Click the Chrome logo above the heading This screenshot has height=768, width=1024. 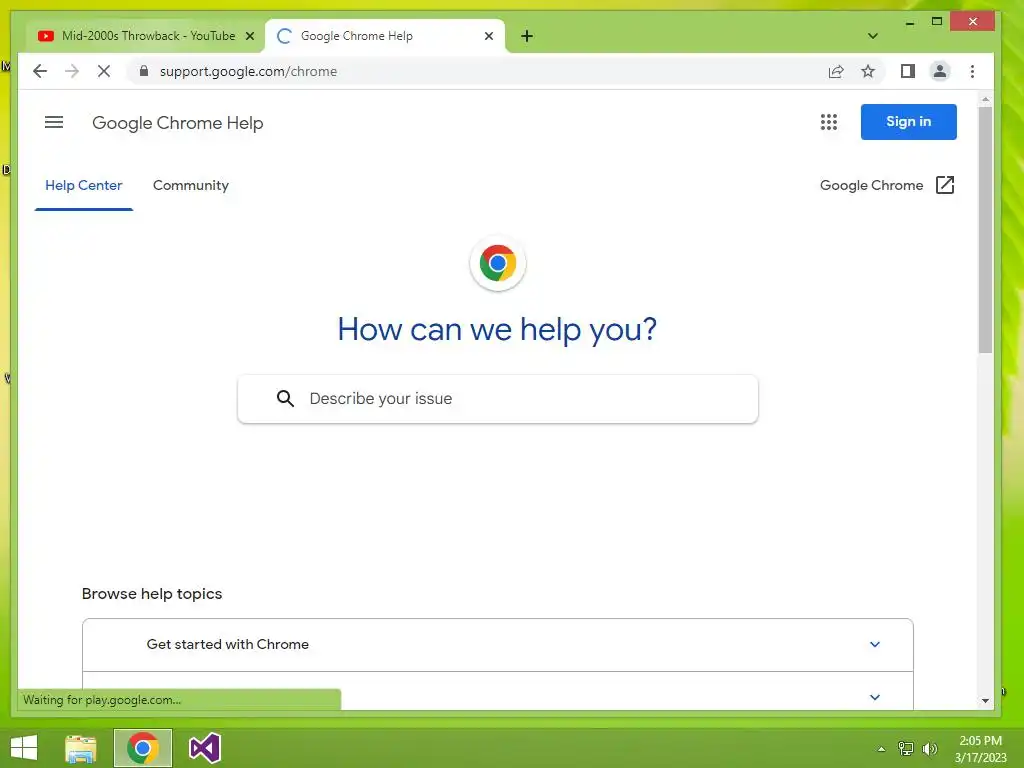point(498,263)
